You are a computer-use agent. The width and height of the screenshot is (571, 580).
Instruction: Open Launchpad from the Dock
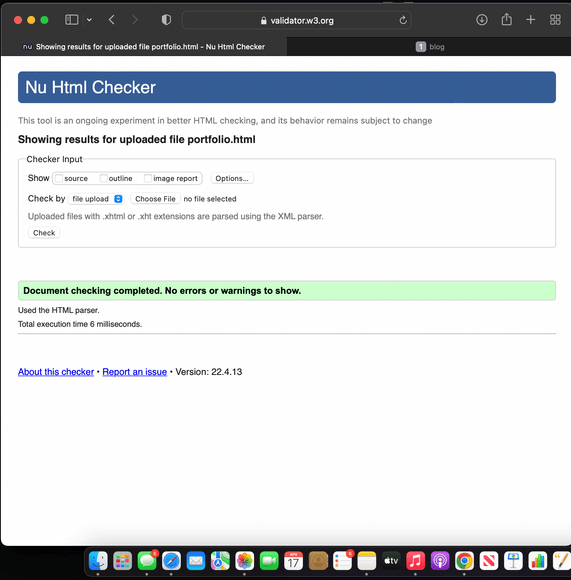(122, 561)
